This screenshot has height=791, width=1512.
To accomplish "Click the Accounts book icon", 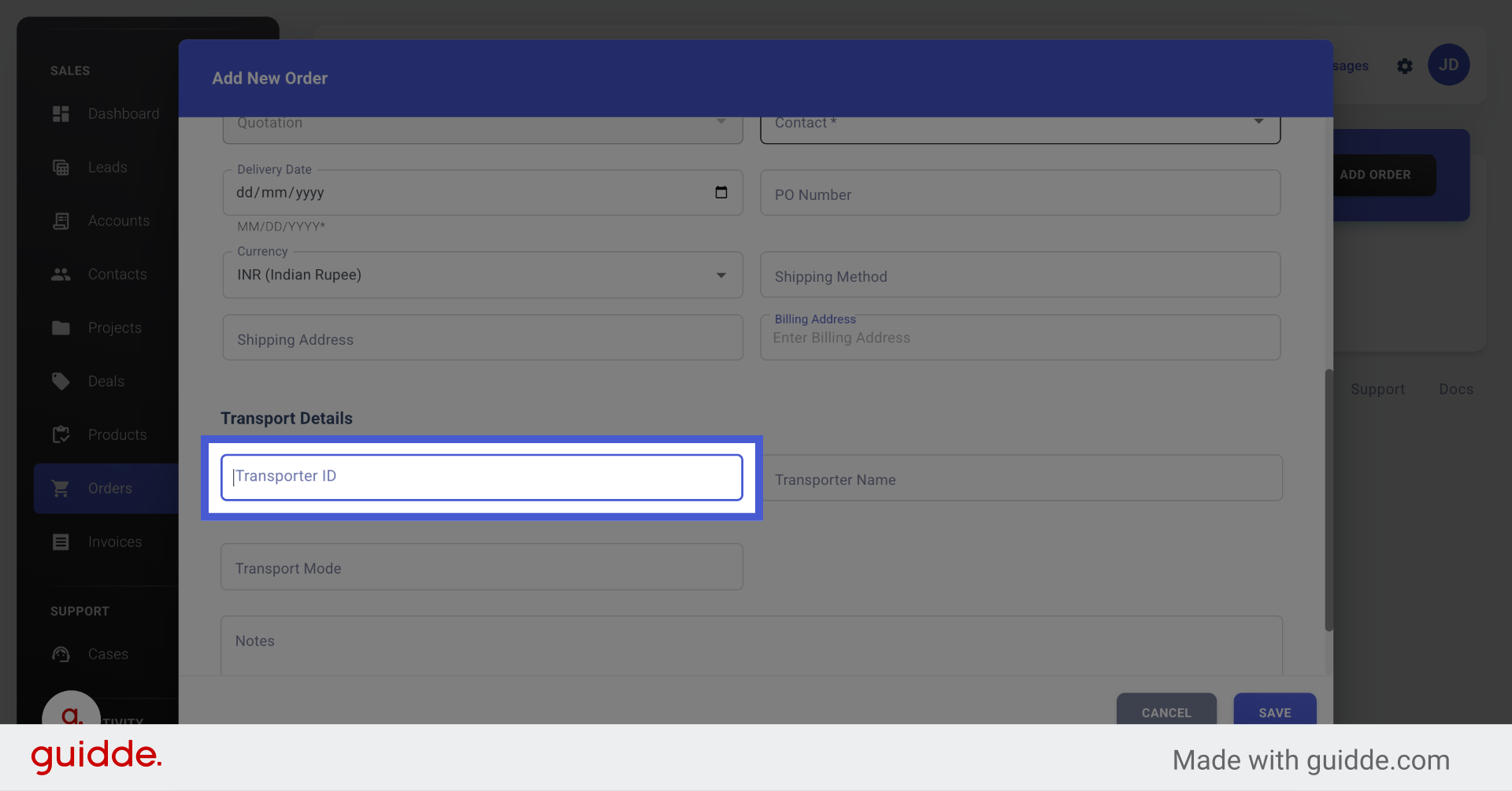I will (x=61, y=220).
